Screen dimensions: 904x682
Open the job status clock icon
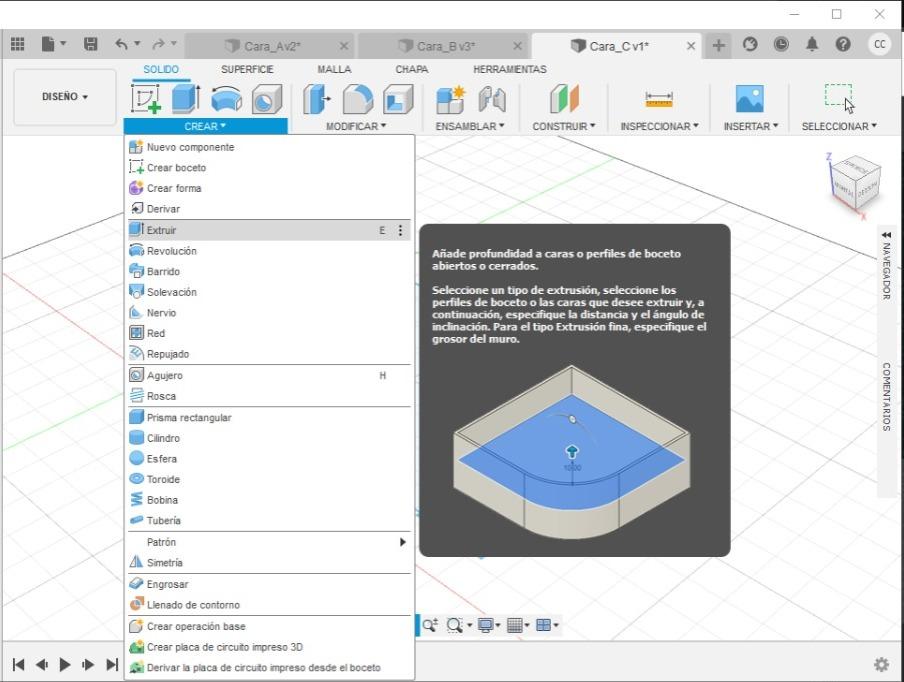pos(781,44)
